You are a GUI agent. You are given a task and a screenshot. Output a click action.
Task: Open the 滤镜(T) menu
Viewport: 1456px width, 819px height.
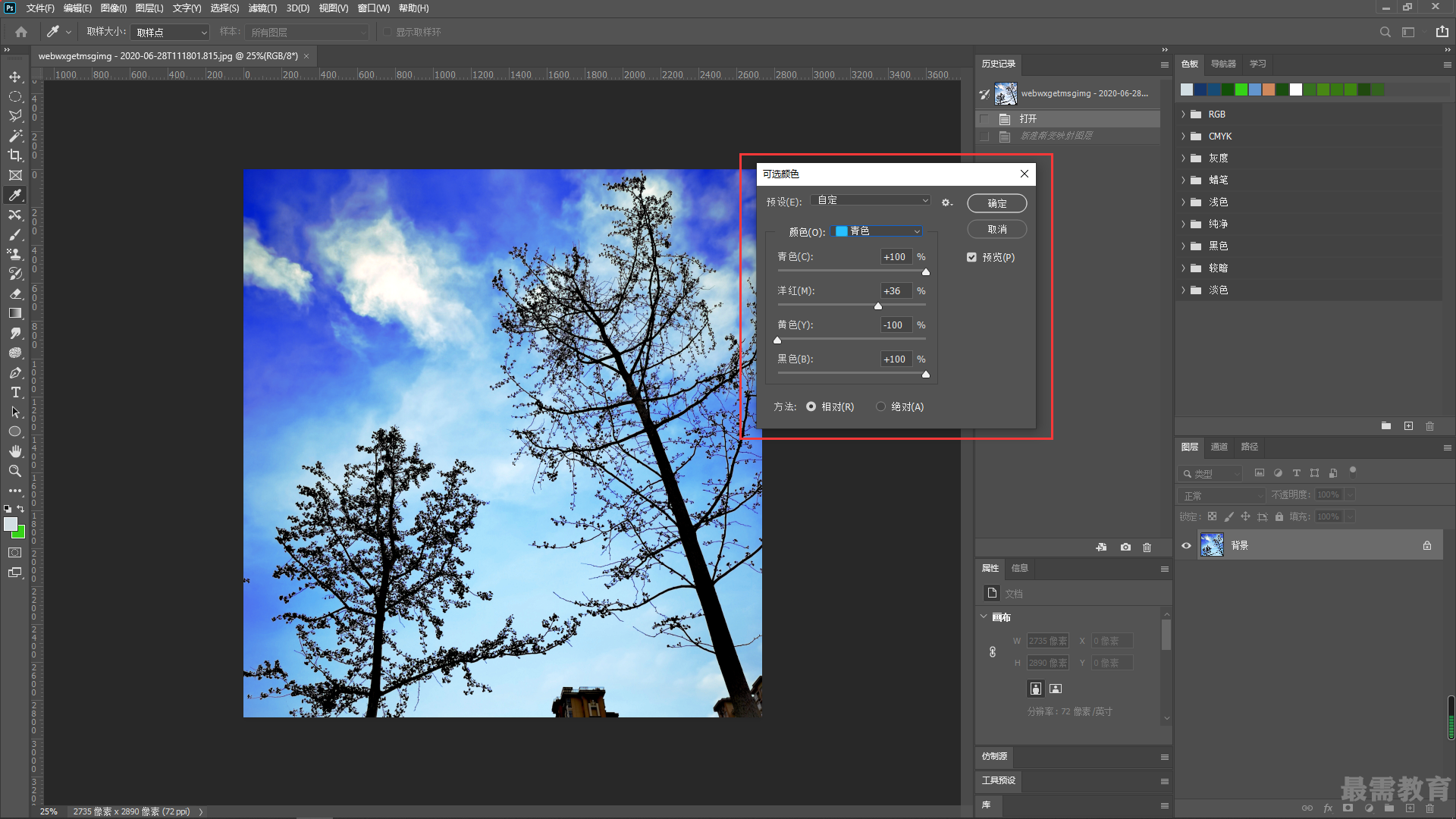pos(262,8)
